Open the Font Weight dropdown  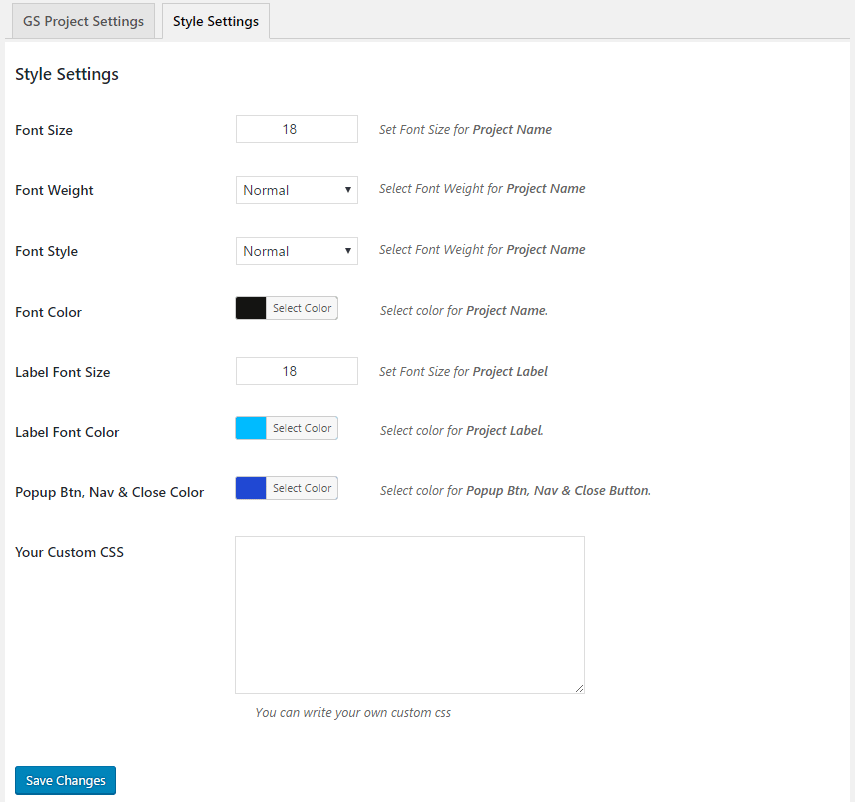coord(296,189)
